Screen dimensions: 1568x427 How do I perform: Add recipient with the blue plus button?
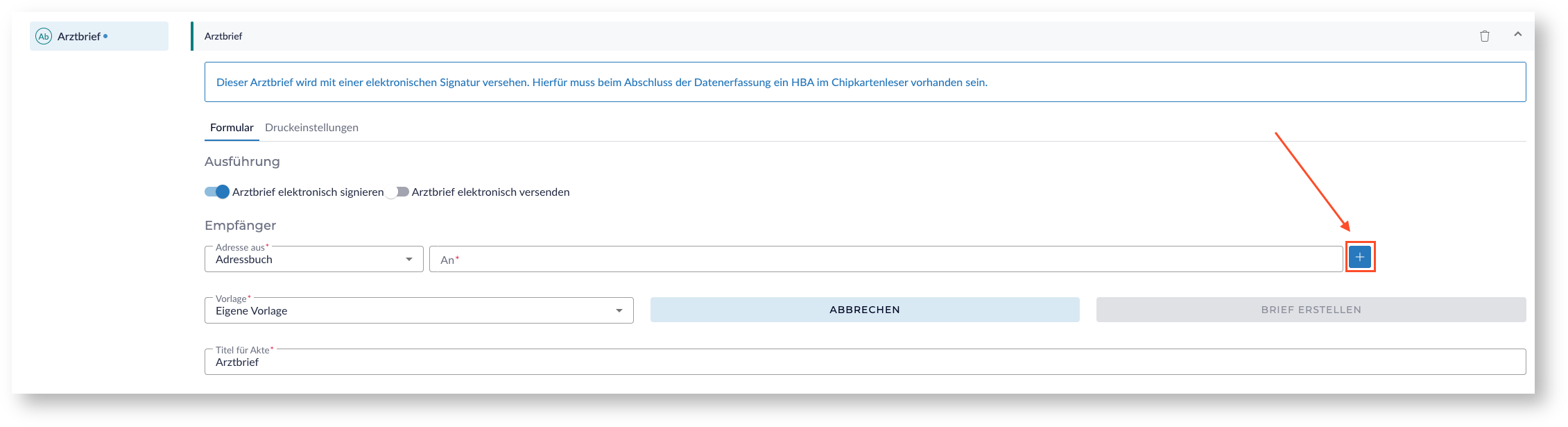1360,258
